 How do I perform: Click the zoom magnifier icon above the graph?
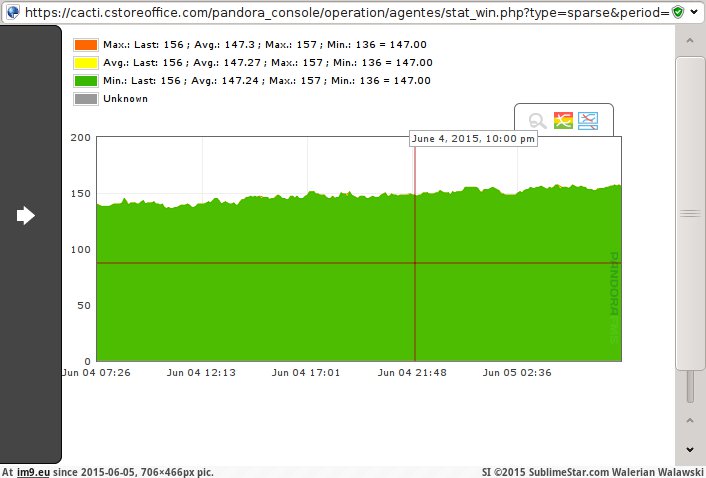pyautogui.click(x=538, y=121)
